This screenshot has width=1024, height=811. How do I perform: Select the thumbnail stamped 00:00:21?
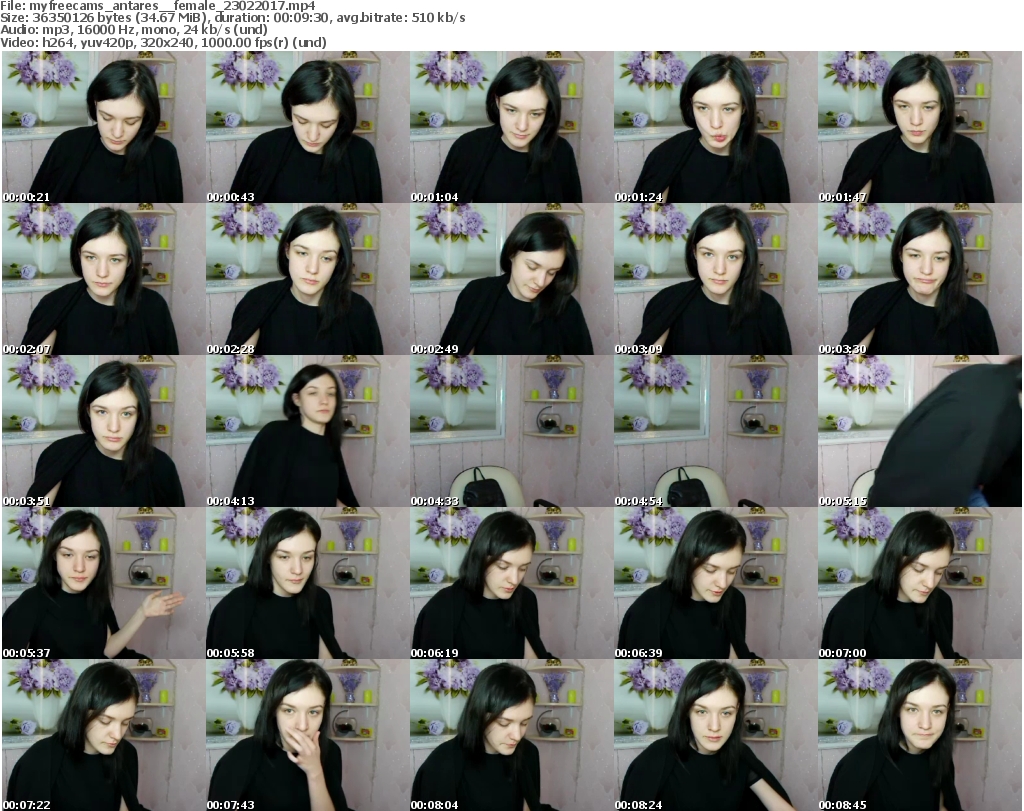click(x=103, y=127)
